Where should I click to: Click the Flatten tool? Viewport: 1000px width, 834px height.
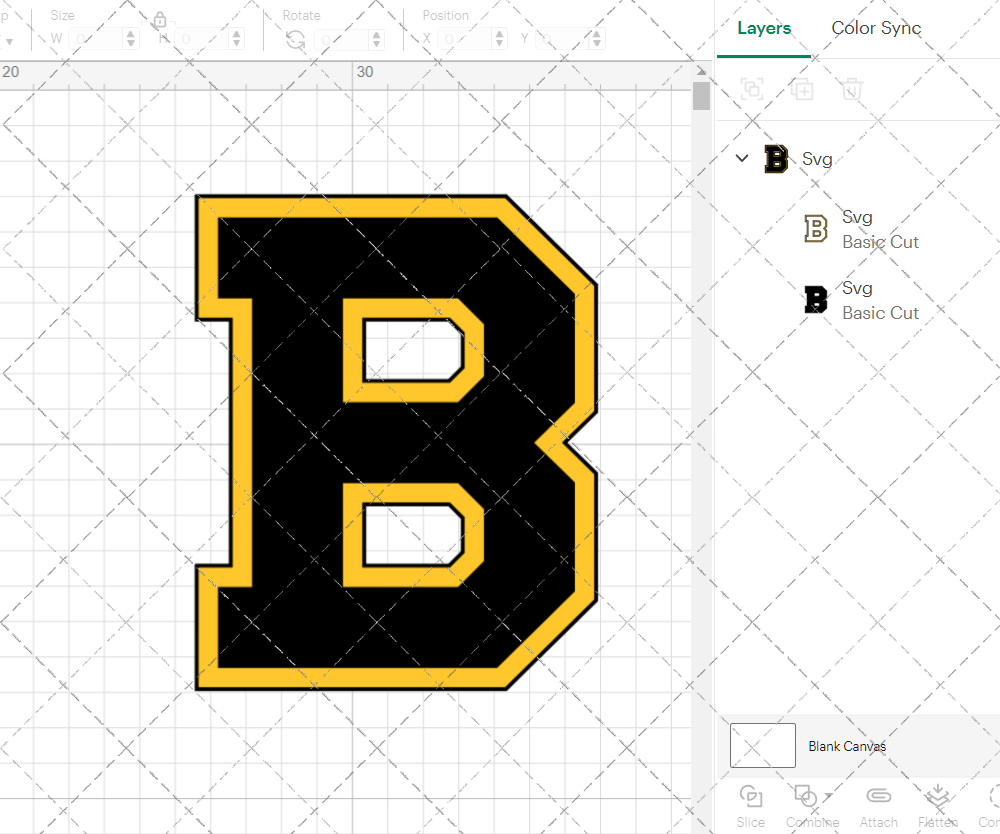point(938,807)
